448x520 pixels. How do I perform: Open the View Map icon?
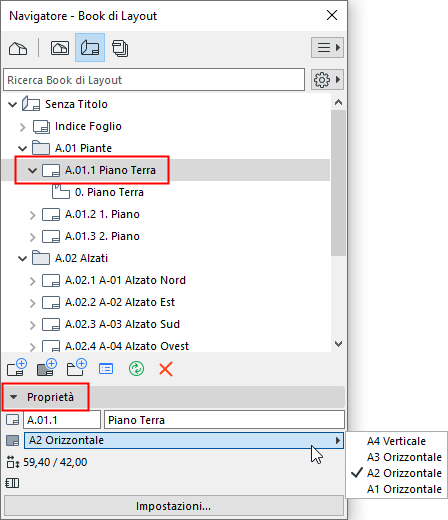pos(60,48)
